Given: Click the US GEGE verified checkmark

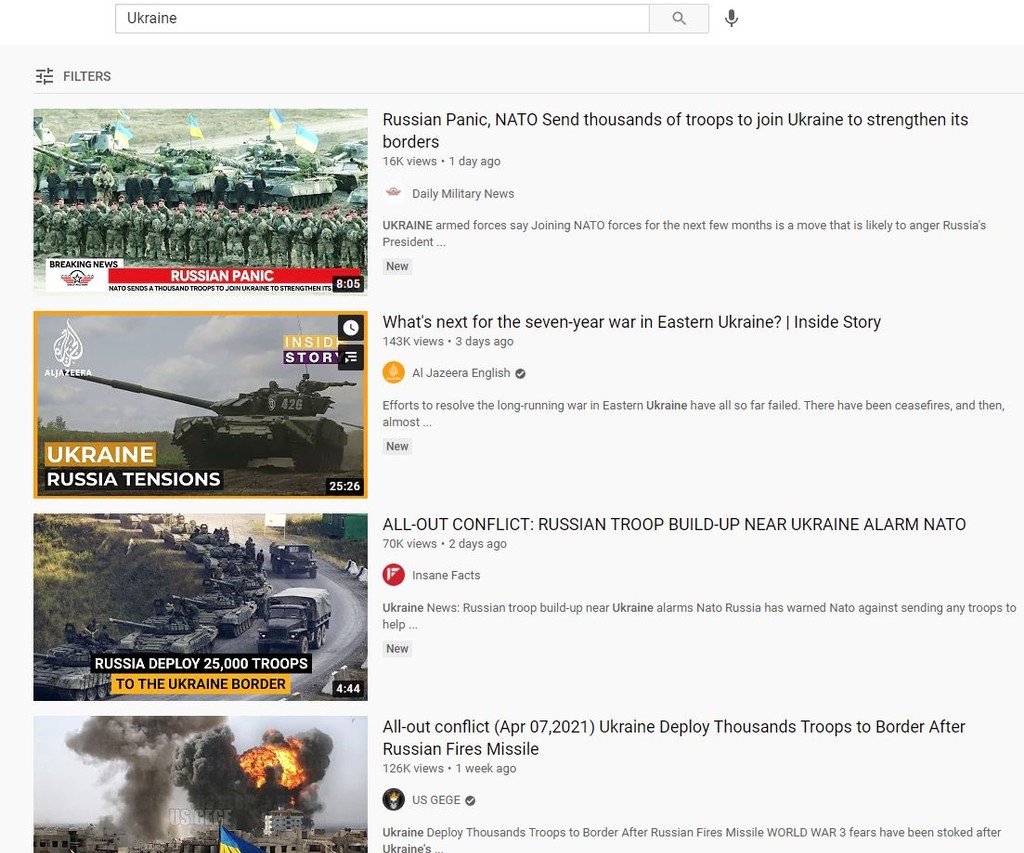Looking at the screenshot, I should tap(470, 801).
